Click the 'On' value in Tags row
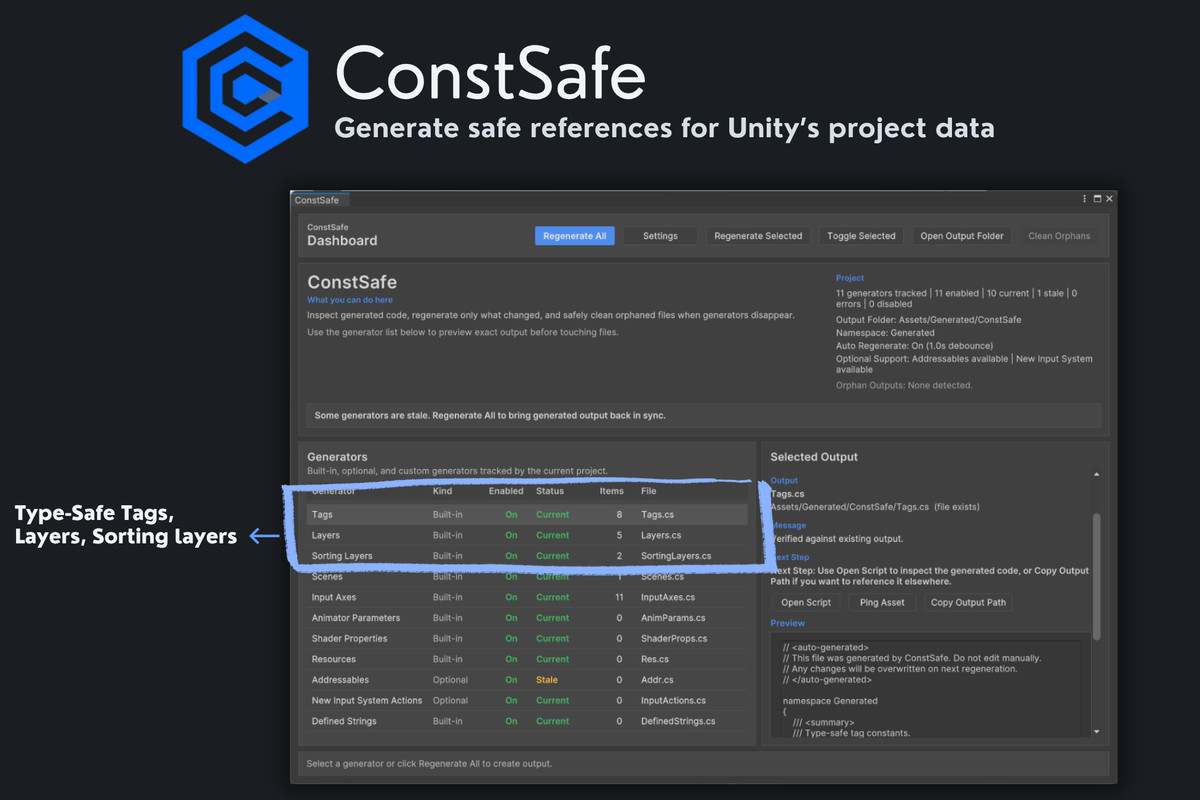 tap(511, 515)
